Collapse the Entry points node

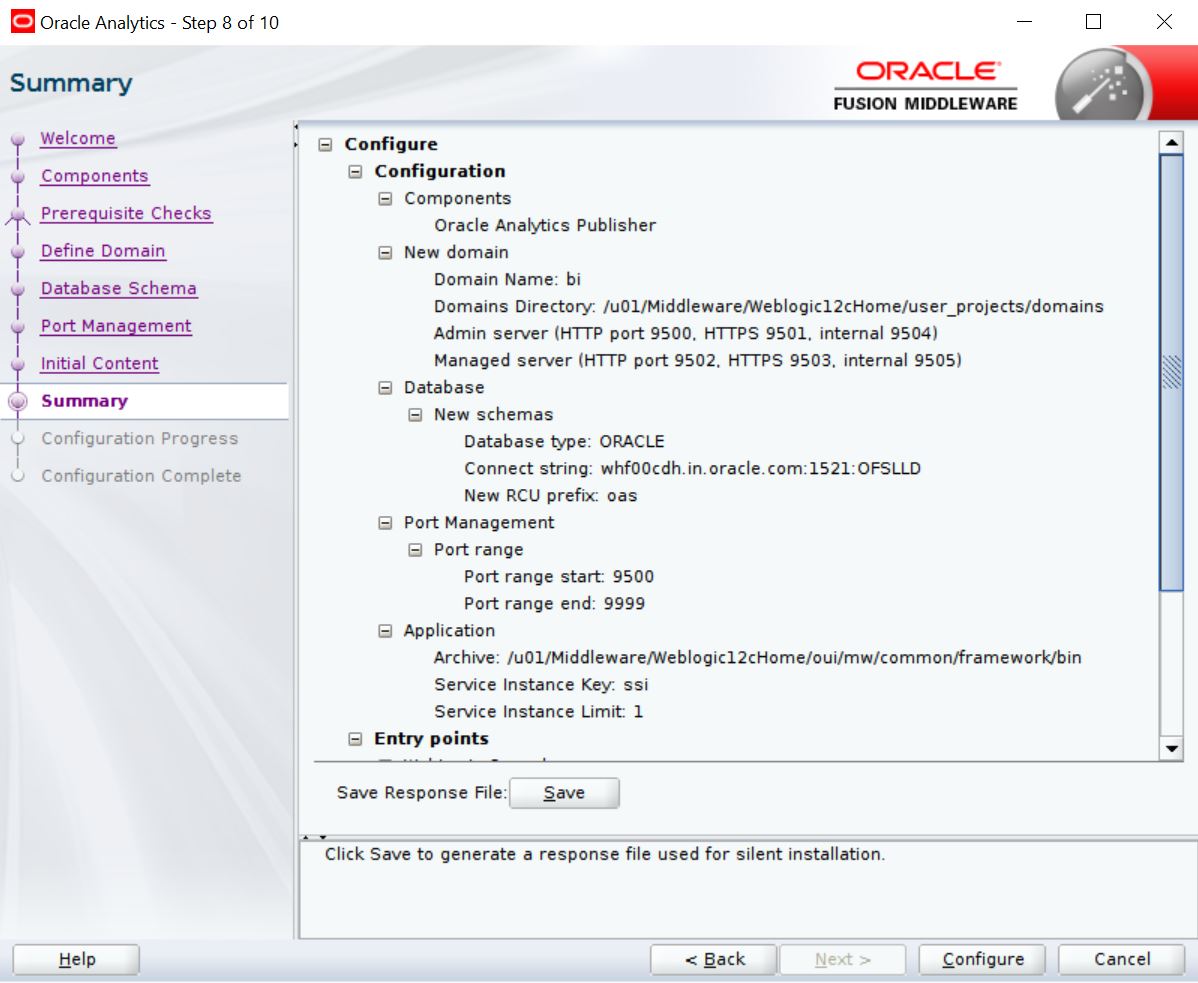(x=355, y=739)
